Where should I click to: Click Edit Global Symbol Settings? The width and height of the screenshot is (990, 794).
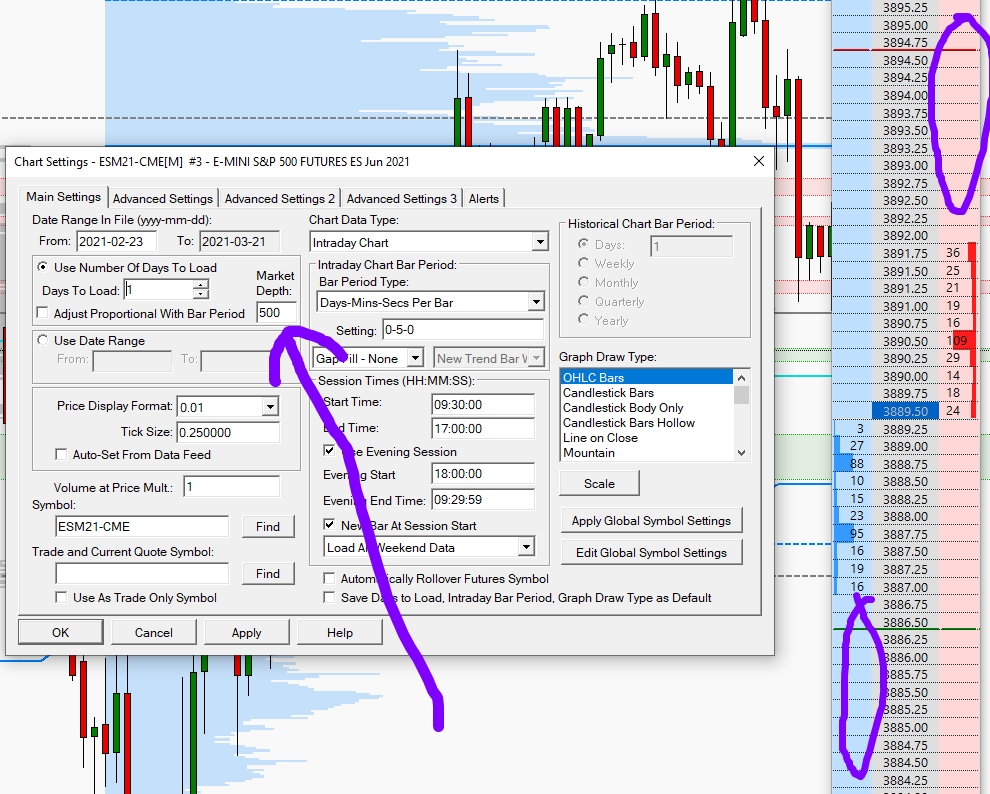tap(651, 552)
